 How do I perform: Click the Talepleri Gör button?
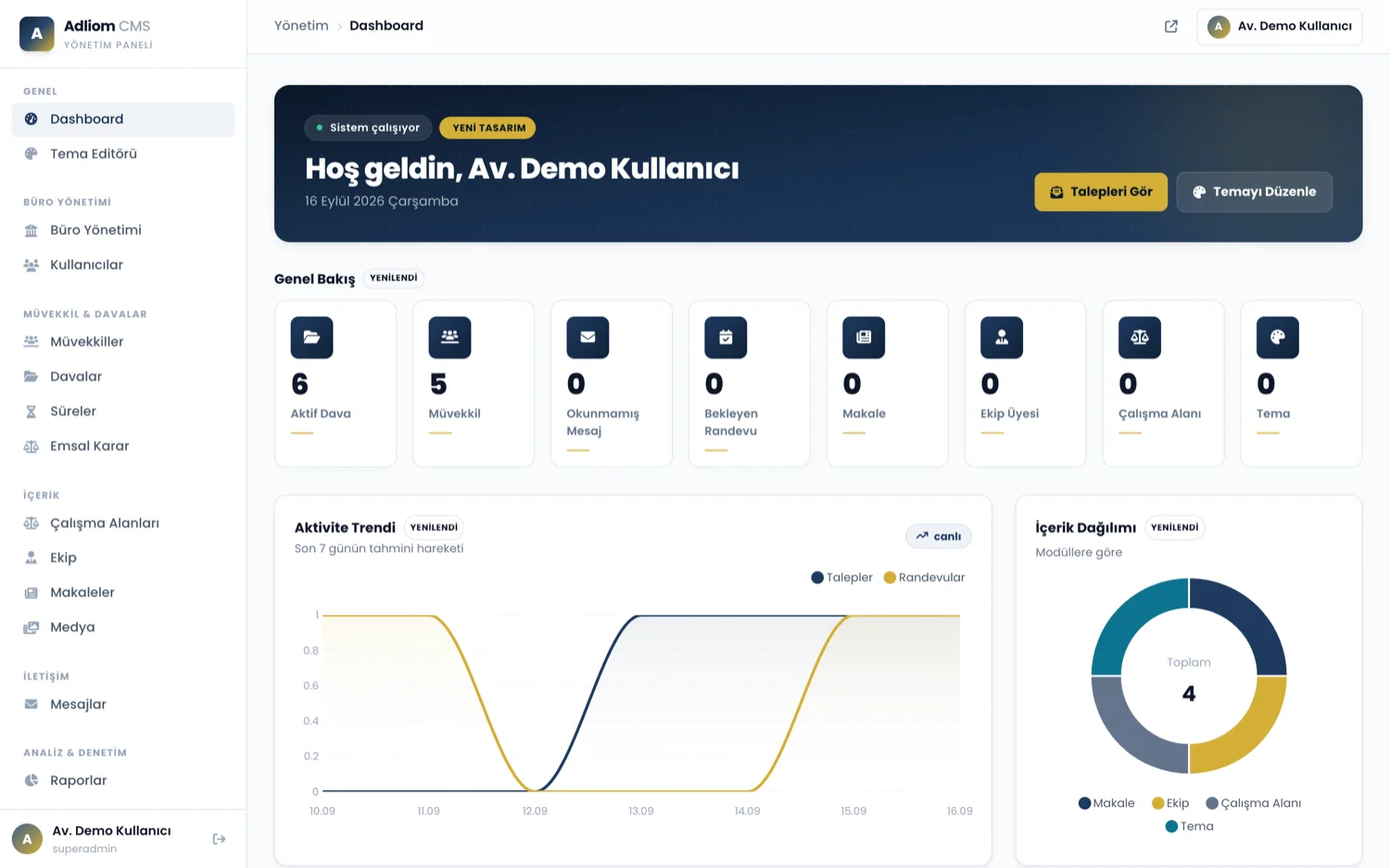coord(1101,192)
